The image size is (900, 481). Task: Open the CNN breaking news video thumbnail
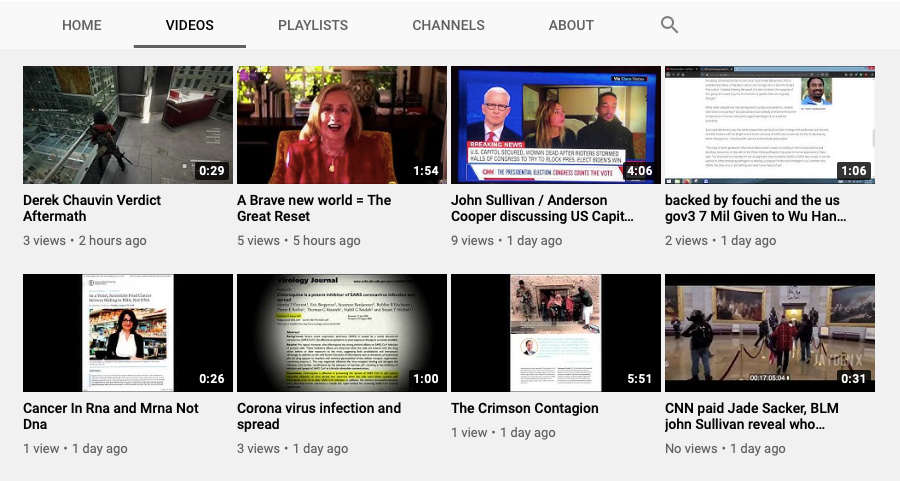click(556, 125)
